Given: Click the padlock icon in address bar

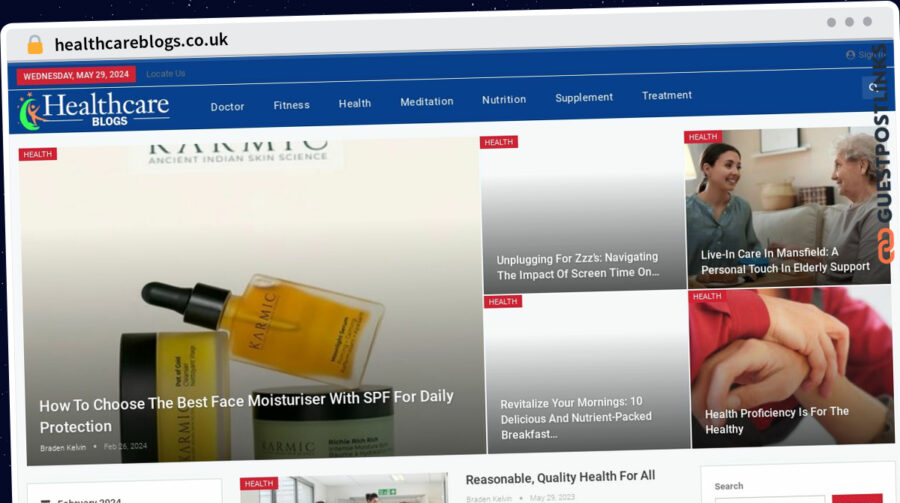Looking at the screenshot, I should 35,44.
